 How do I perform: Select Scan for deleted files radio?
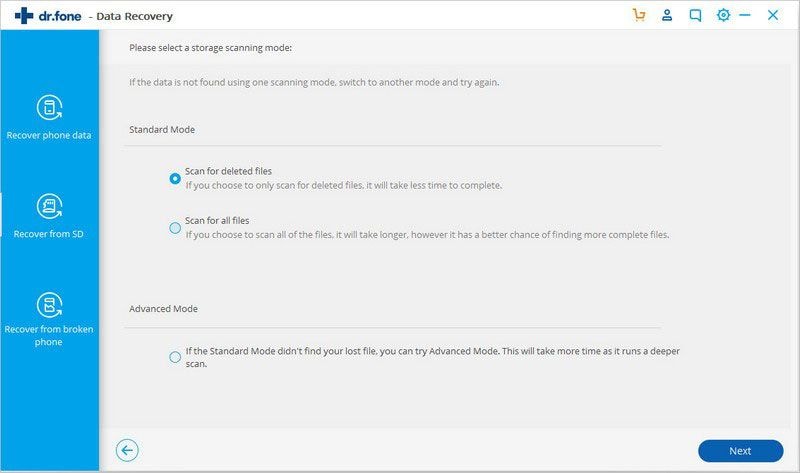(x=175, y=178)
